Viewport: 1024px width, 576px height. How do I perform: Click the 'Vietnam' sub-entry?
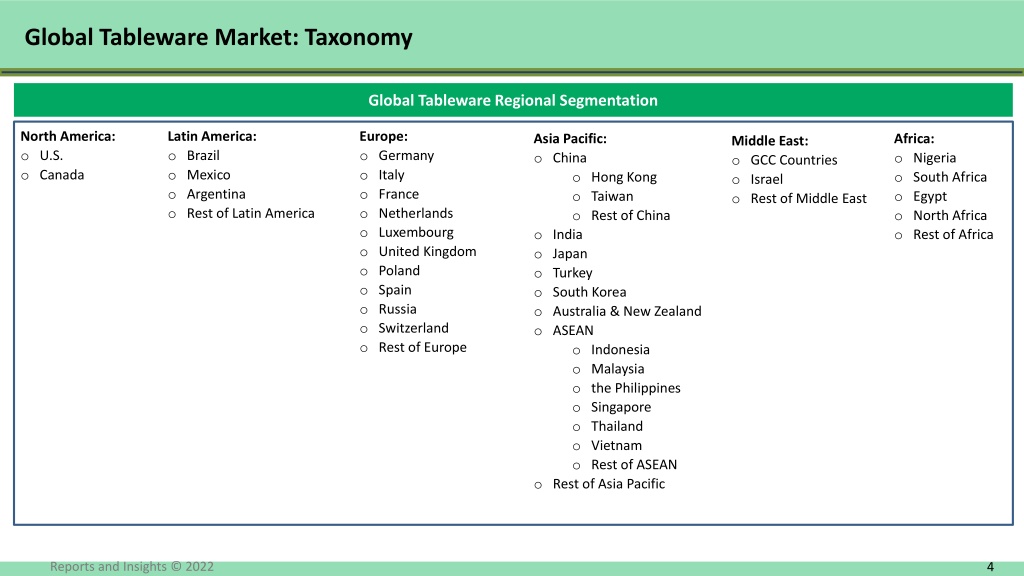coord(616,445)
